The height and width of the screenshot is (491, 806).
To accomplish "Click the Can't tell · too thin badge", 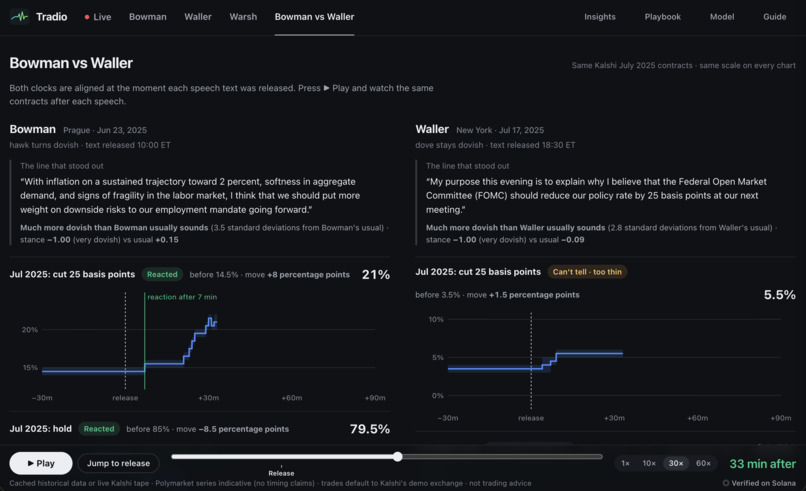I will 587,272.
